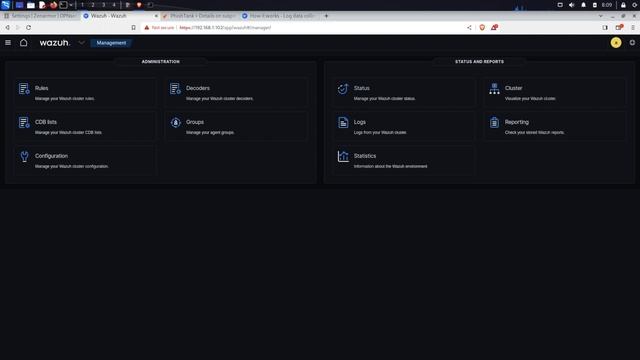Image resolution: width=640 pixels, height=360 pixels.
Task: Click the Configuration wrench icon
Action: 24,156
